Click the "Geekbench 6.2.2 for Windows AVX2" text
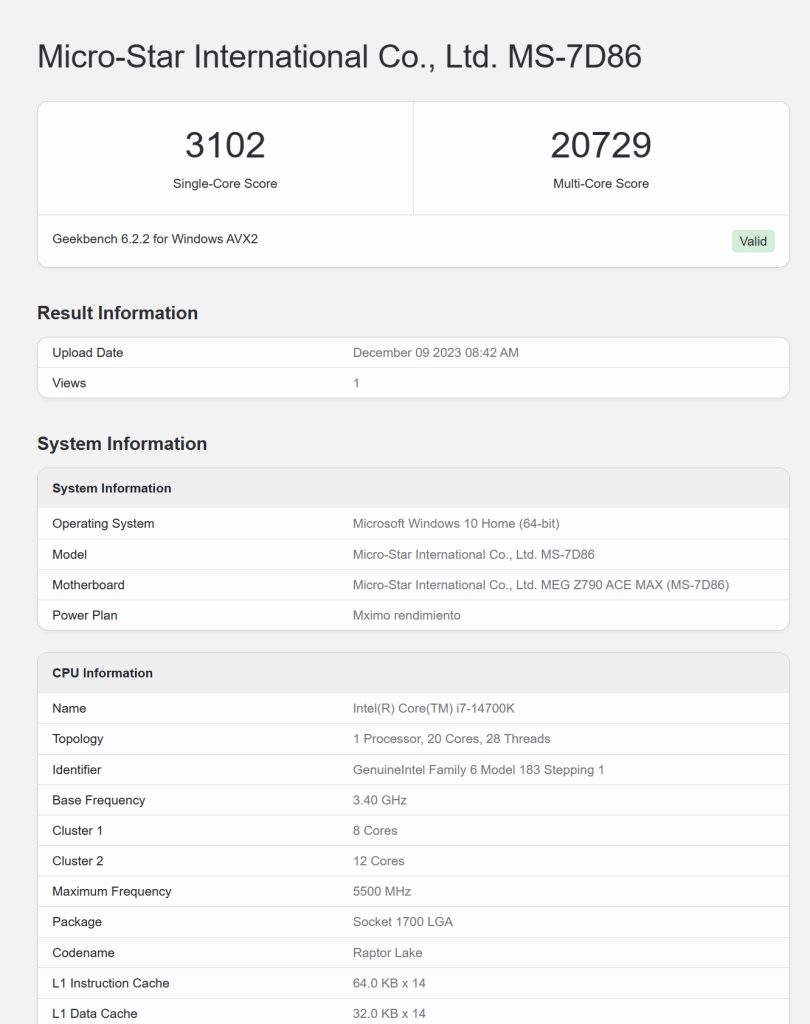Image resolution: width=810 pixels, height=1024 pixels. tap(155, 239)
